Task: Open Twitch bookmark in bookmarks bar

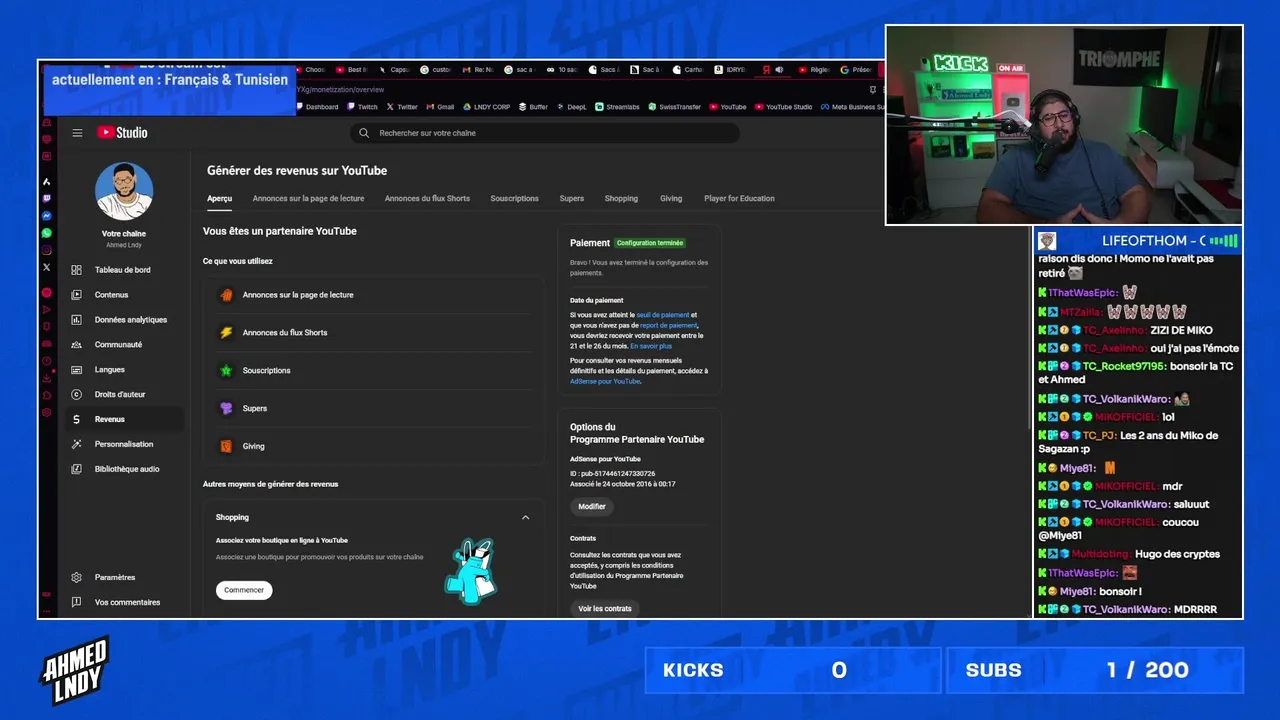Action: click(362, 107)
